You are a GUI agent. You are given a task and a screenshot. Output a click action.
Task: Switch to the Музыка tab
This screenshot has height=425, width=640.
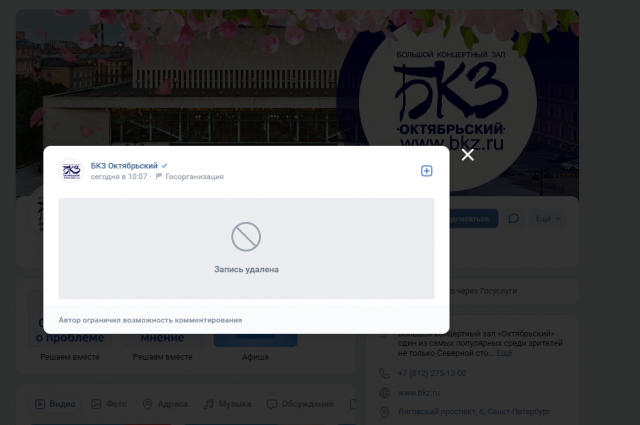click(x=227, y=404)
